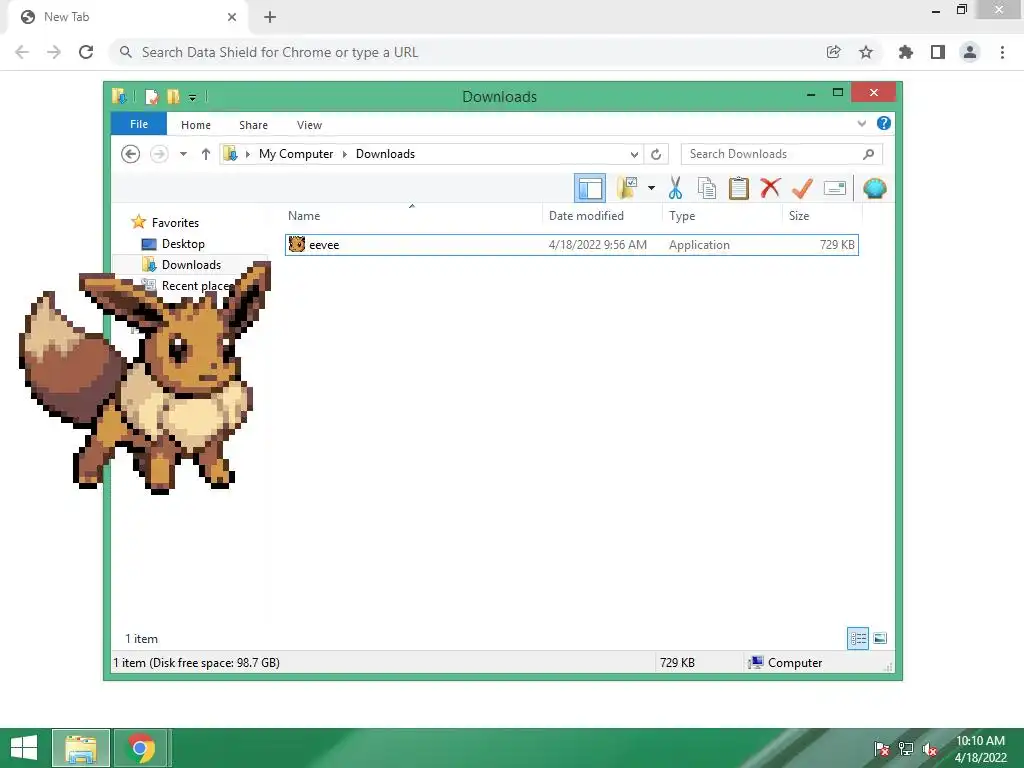Click the red X Delete icon

771,188
